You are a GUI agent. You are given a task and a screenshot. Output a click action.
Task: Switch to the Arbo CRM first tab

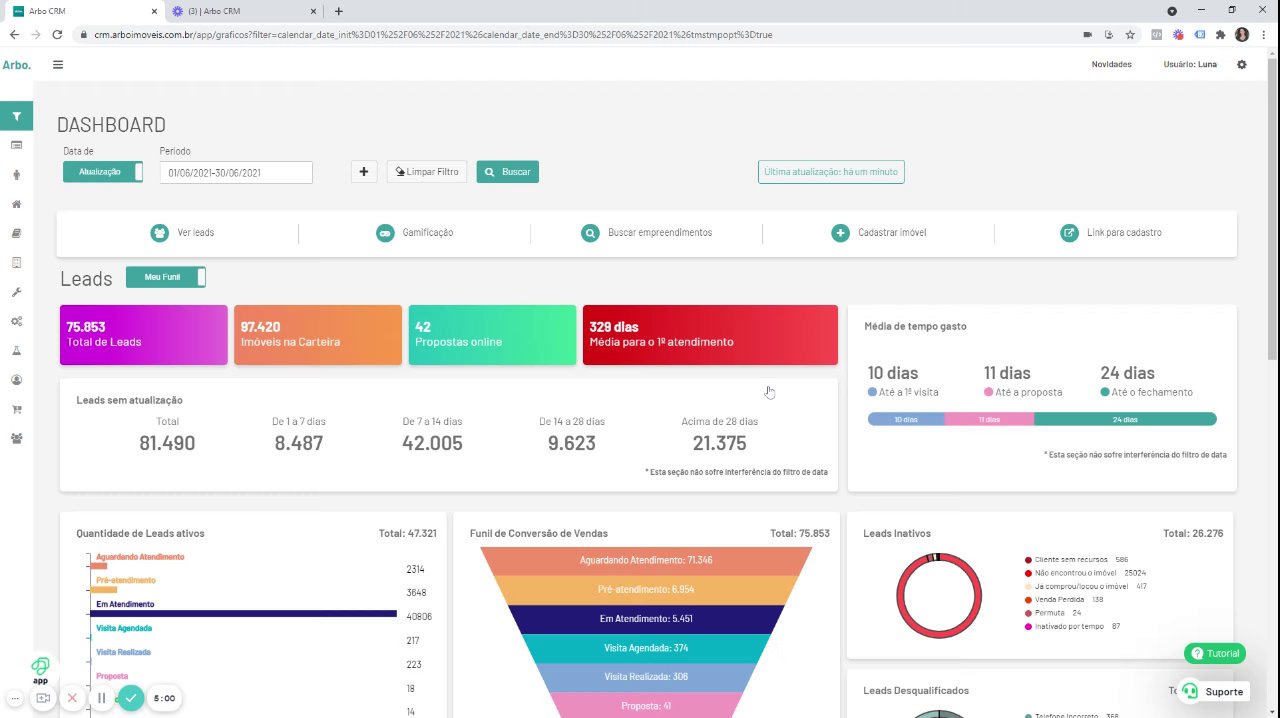pos(84,11)
